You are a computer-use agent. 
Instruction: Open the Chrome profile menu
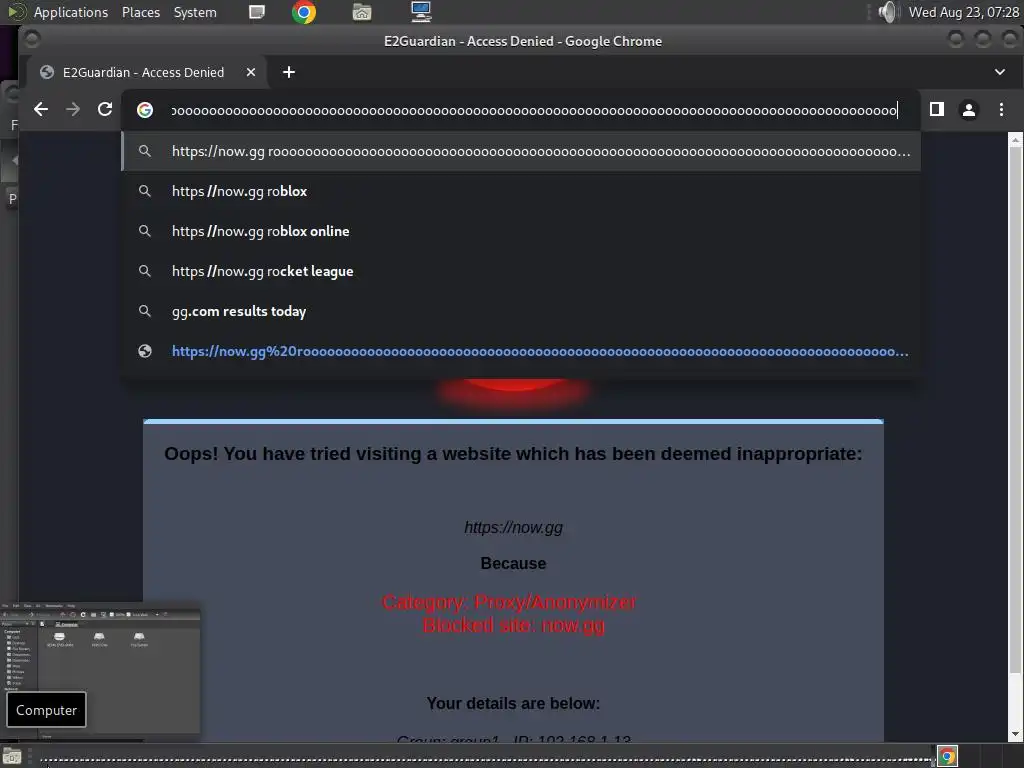pyautogui.click(x=968, y=110)
